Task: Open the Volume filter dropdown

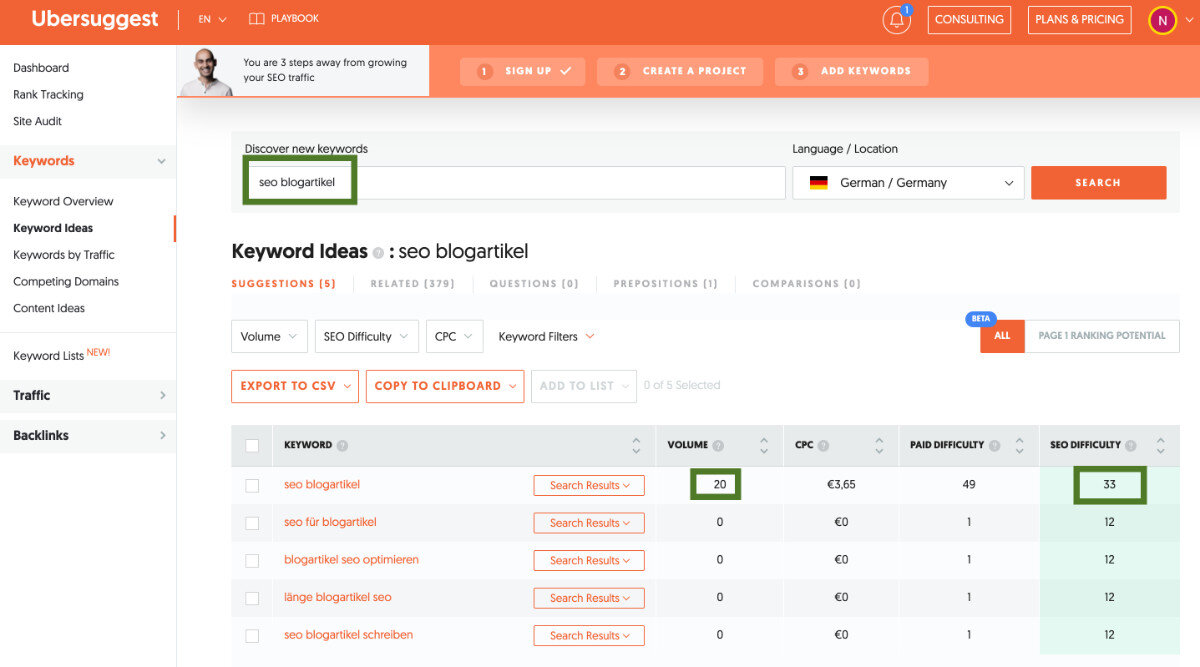Action: coord(269,337)
